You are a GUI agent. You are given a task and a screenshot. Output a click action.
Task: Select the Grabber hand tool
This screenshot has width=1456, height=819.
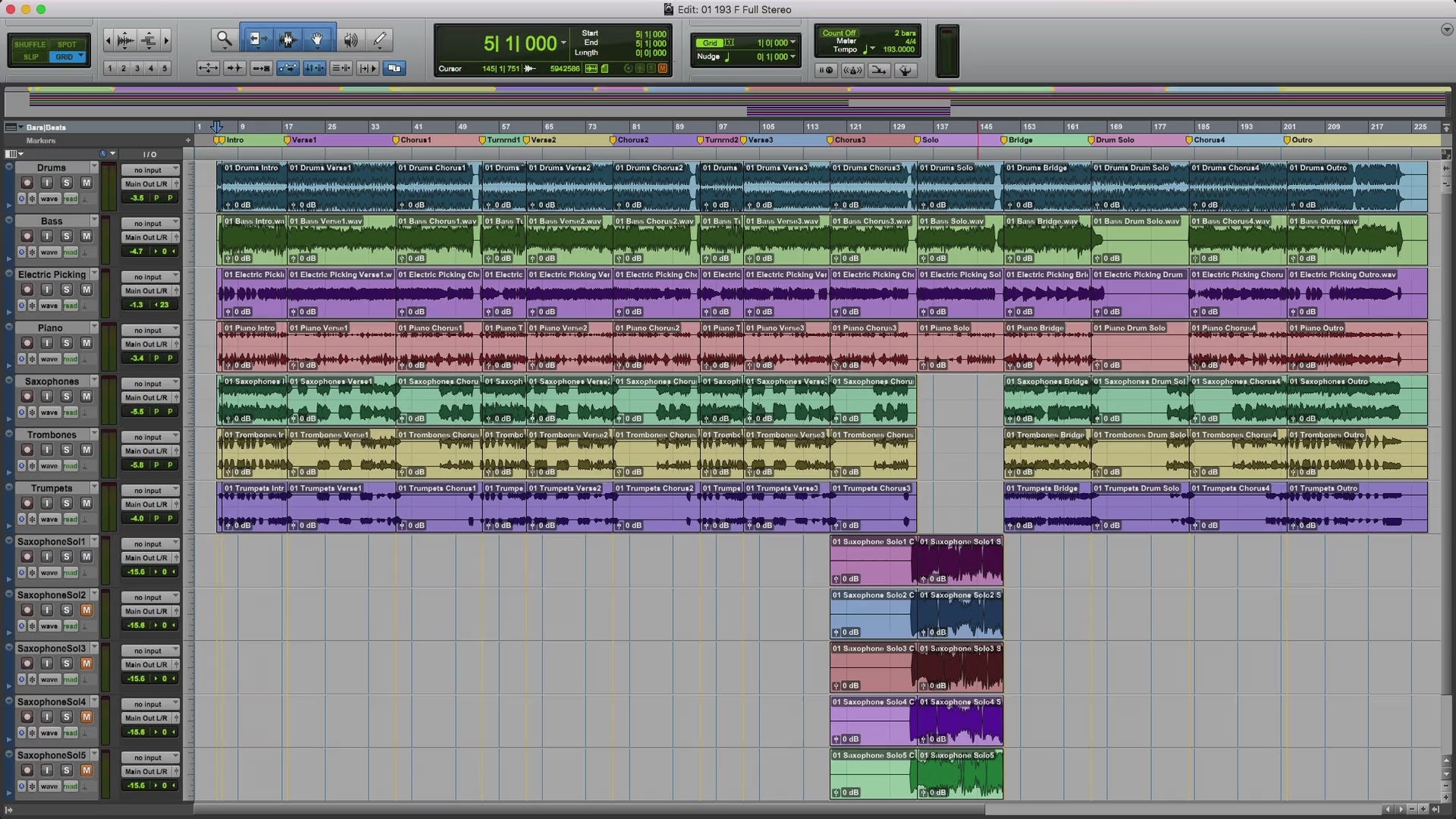point(318,39)
